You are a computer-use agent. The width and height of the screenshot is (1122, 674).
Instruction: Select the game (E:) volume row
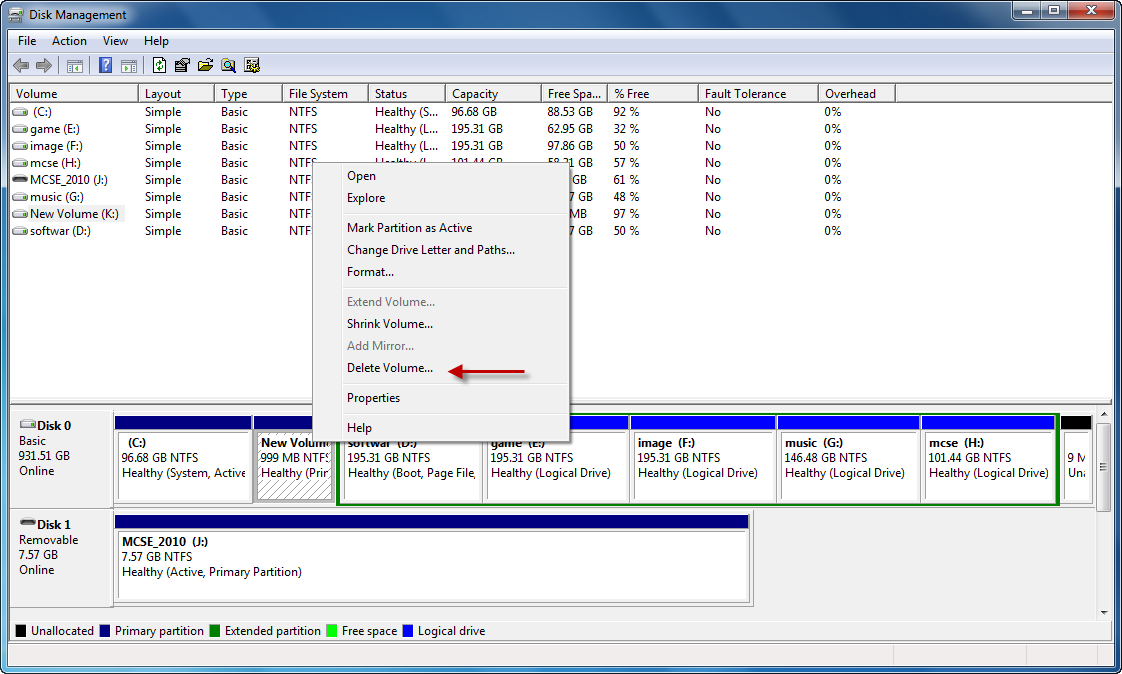[x=55, y=129]
